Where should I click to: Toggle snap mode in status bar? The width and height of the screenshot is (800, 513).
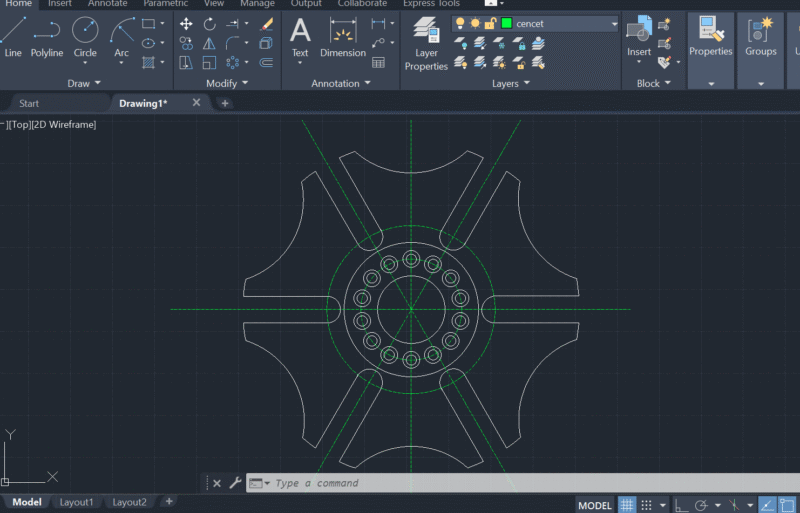[x=646, y=505]
